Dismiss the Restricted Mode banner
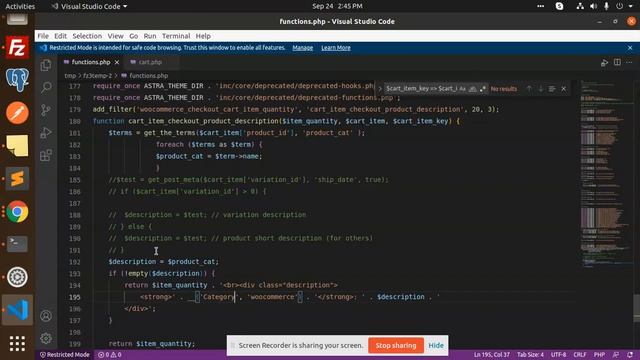Image resolution: width=640 pixels, height=360 pixels. 630,48
